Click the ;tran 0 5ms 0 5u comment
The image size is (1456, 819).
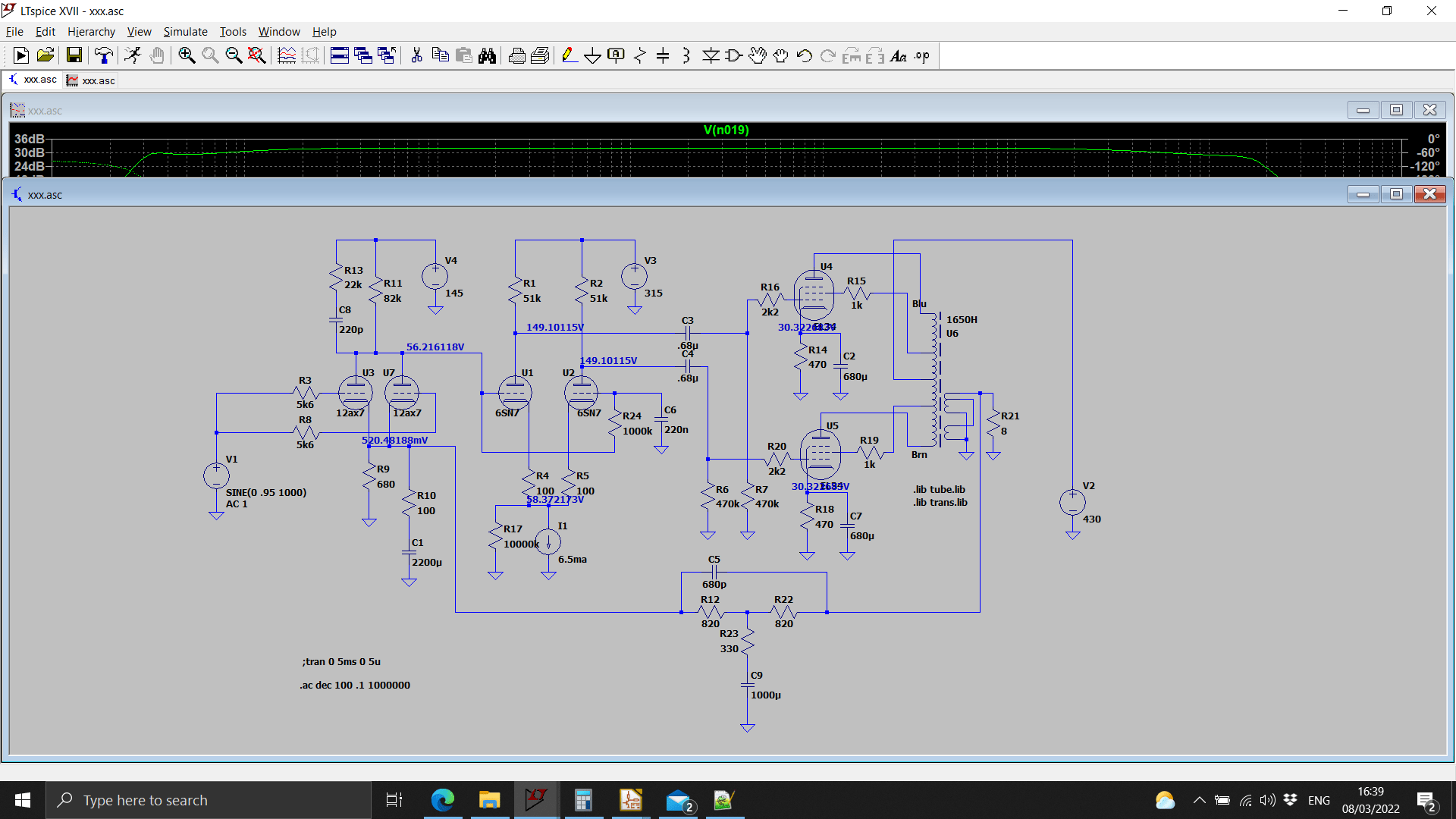341,661
